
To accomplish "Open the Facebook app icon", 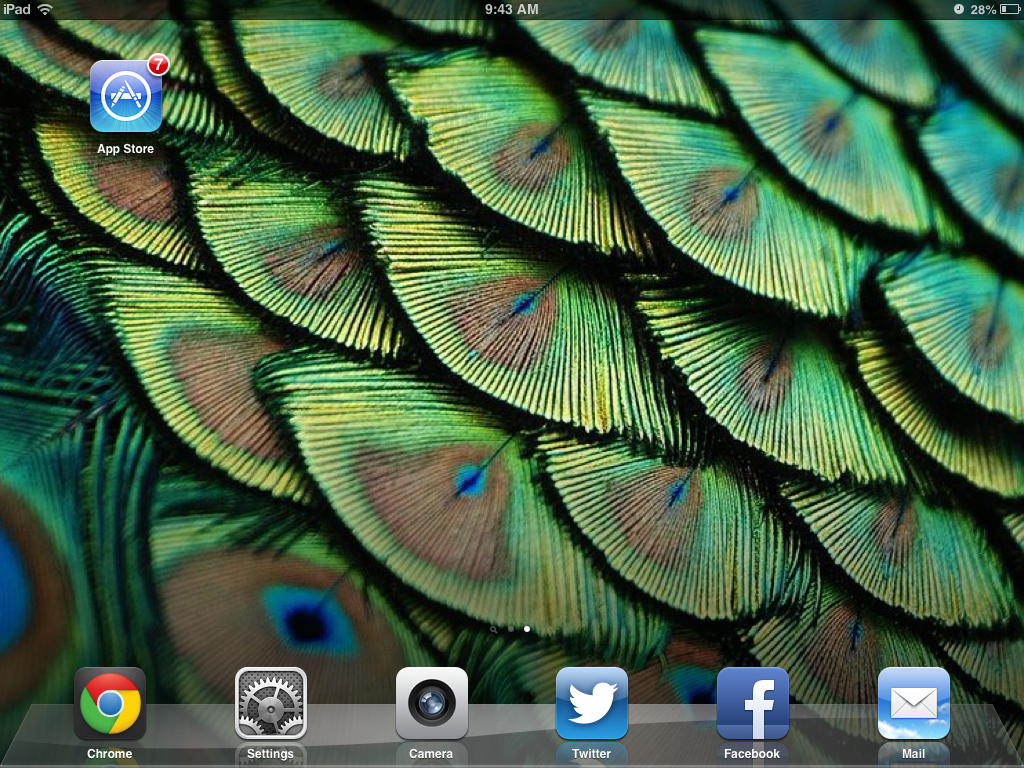I will click(753, 704).
